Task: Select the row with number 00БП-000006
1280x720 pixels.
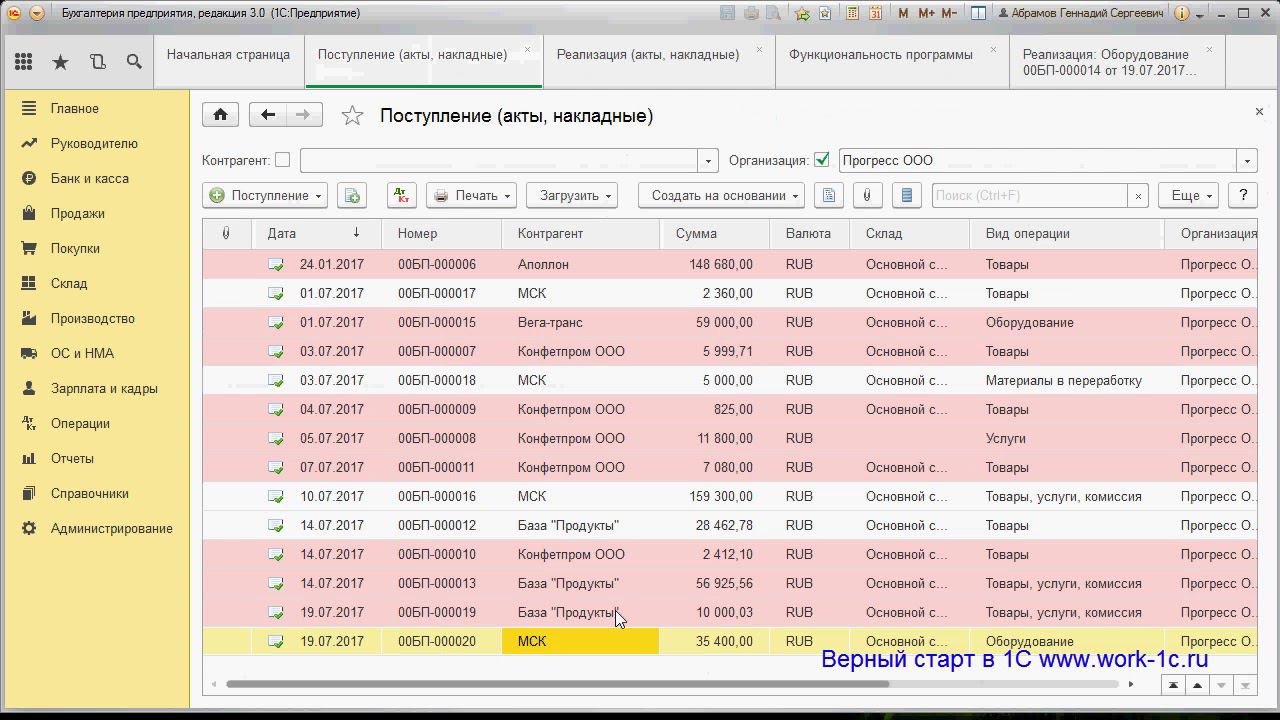Action: 730,264
